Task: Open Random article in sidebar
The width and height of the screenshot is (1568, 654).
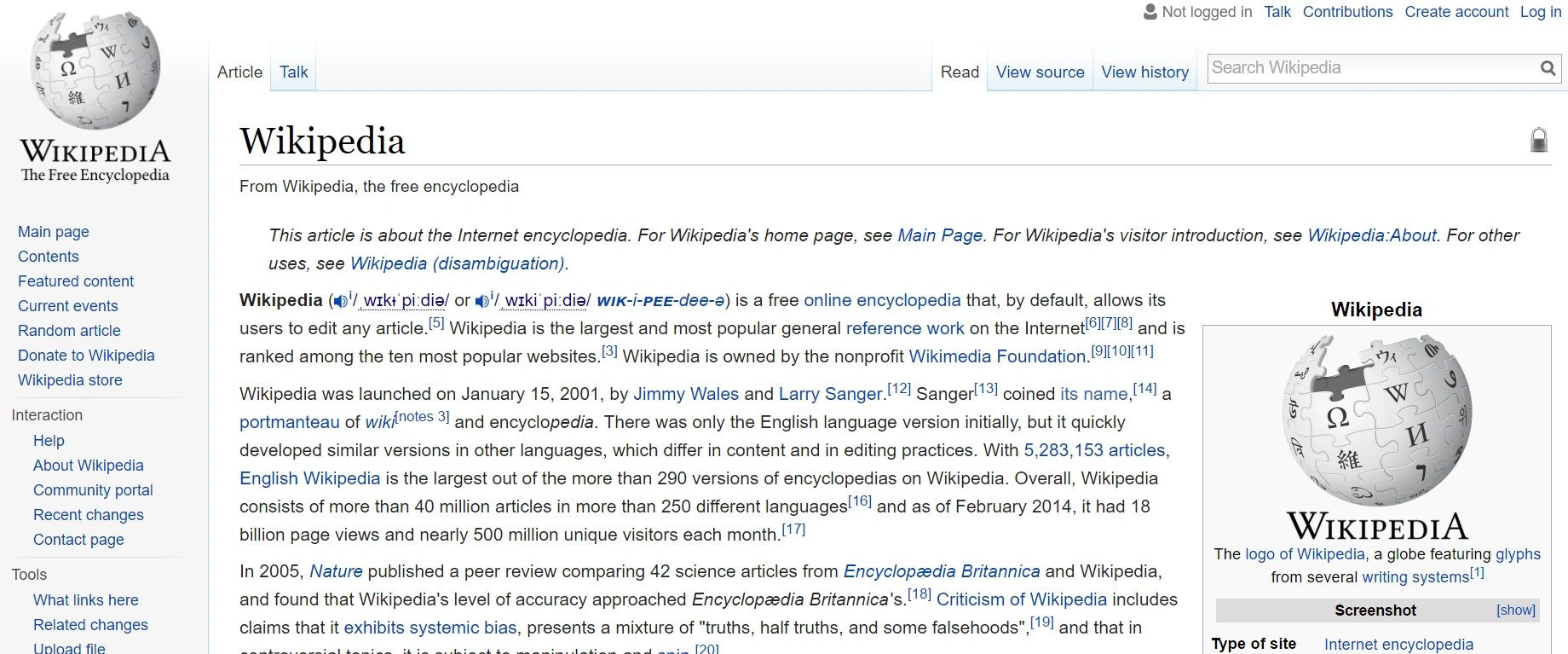Action: click(x=69, y=331)
